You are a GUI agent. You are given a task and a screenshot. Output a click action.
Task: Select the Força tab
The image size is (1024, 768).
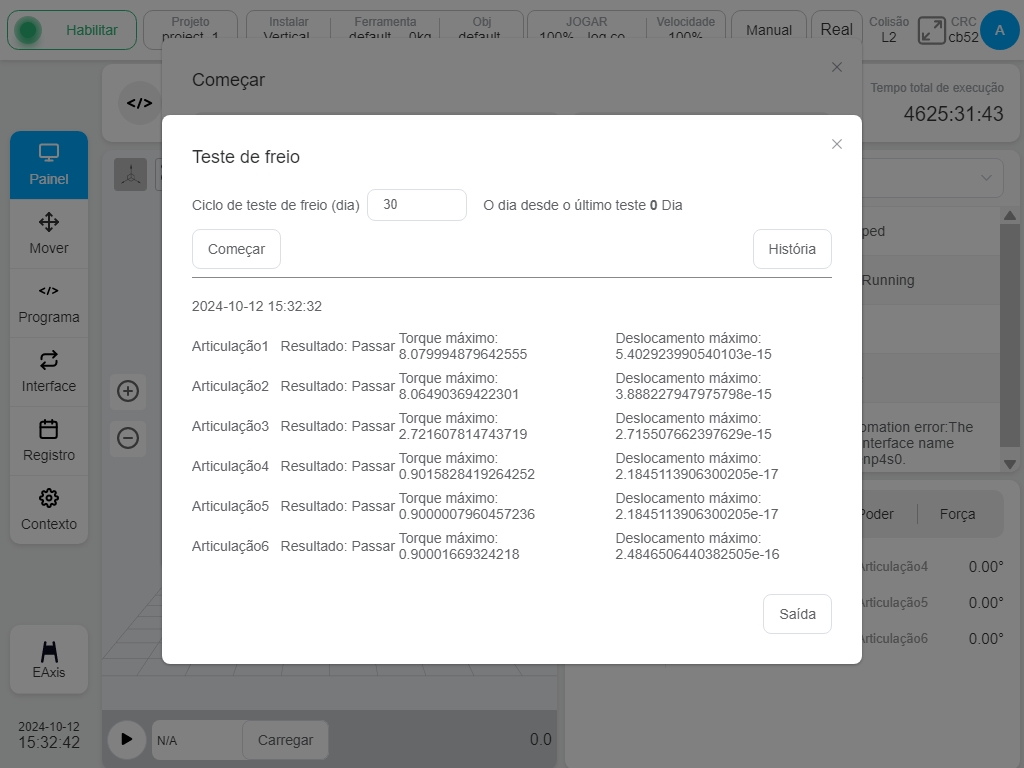tap(957, 514)
